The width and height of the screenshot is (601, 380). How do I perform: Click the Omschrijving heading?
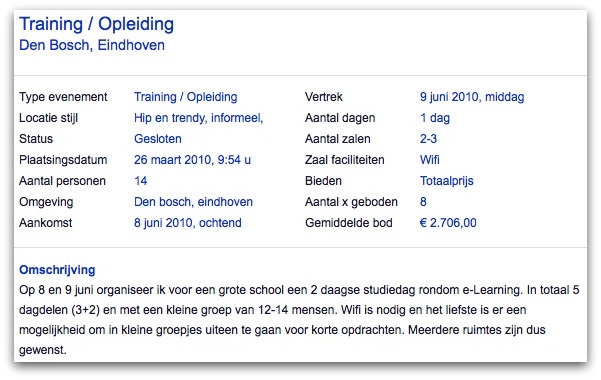coord(57,270)
